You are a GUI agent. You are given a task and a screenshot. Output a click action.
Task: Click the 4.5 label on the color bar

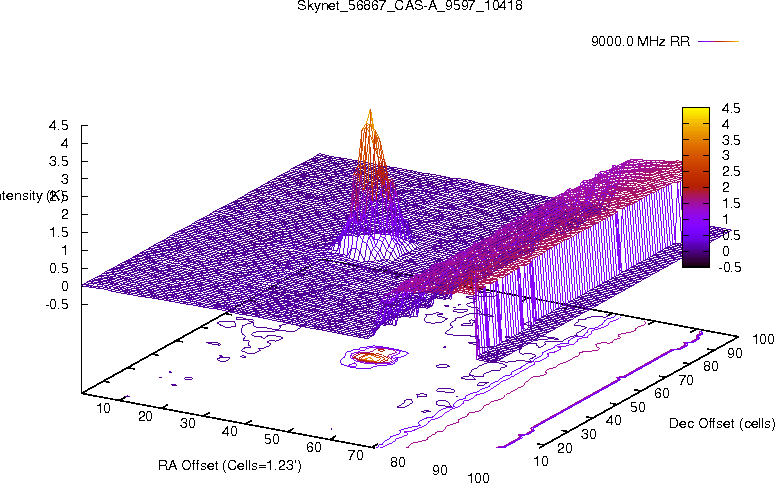(x=731, y=108)
